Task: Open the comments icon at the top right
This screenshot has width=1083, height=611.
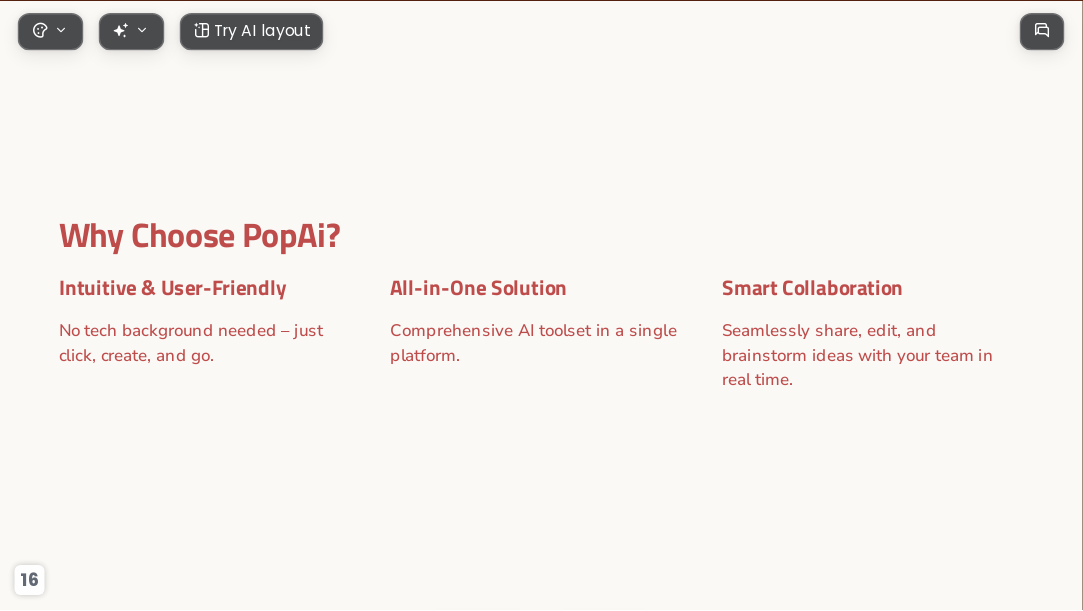Action: pos(1042,31)
